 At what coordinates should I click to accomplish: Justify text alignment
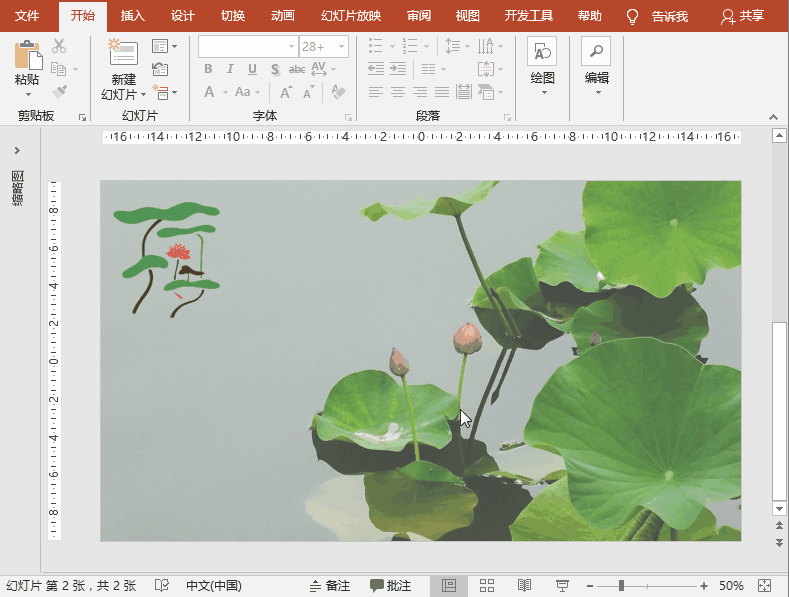[442, 92]
